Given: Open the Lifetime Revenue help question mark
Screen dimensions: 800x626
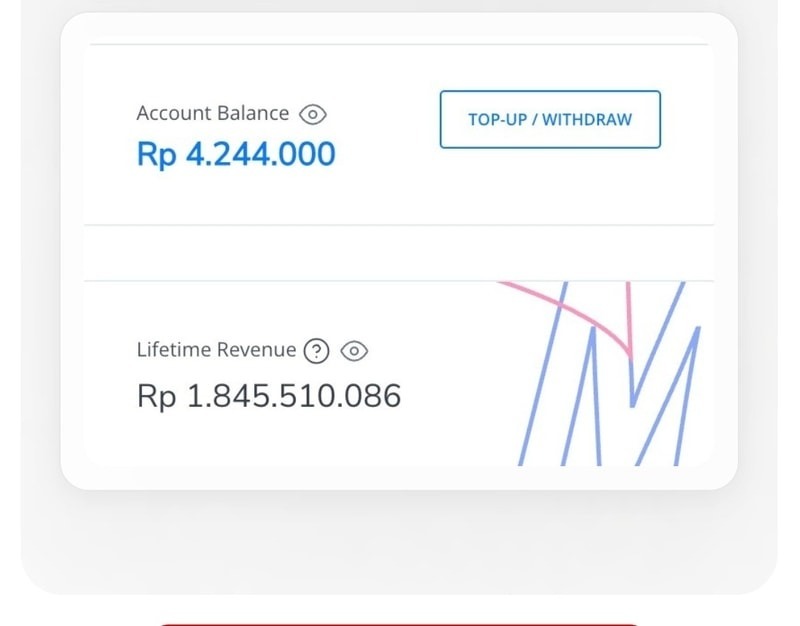Looking at the screenshot, I should [316, 351].
